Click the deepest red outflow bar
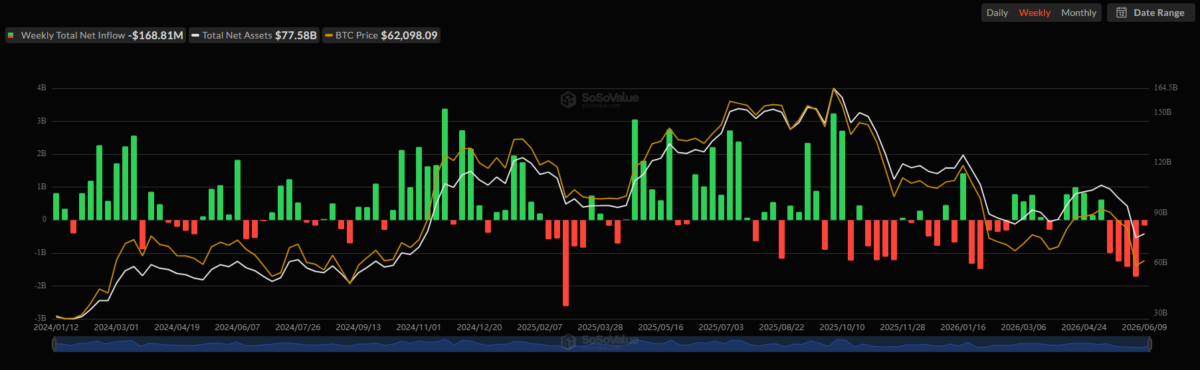This screenshot has height=370, width=1200. pyautogui.click(x=566, y=263)
